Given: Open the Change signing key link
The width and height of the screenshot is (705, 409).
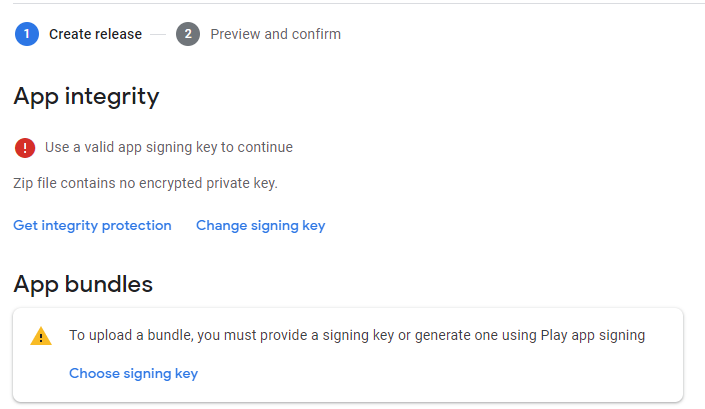Looking at the screenshot, I should click(260, 225).
